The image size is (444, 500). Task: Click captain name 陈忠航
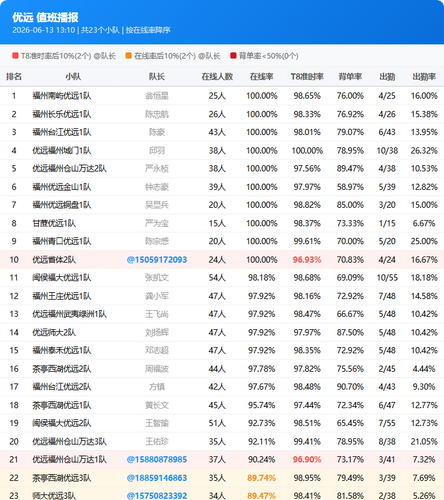(x=157, y=114)
